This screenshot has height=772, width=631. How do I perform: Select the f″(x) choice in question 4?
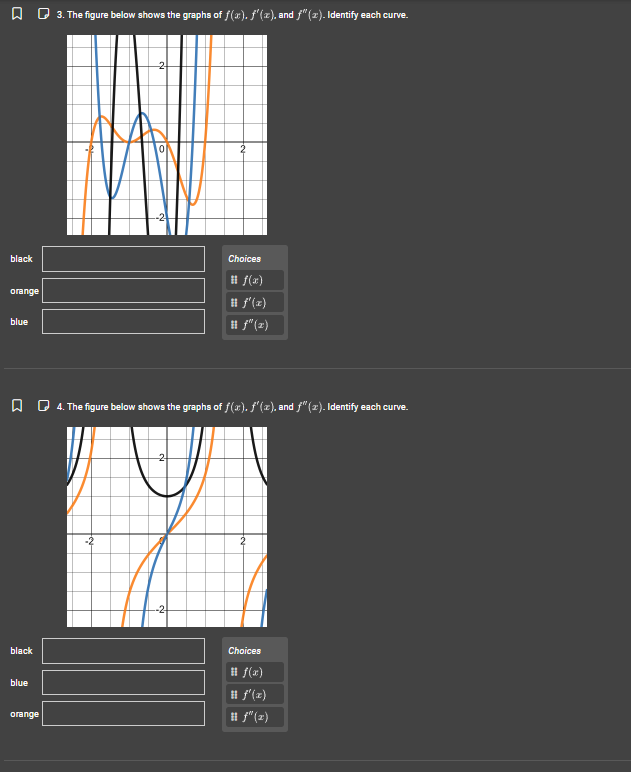(255, 716)
